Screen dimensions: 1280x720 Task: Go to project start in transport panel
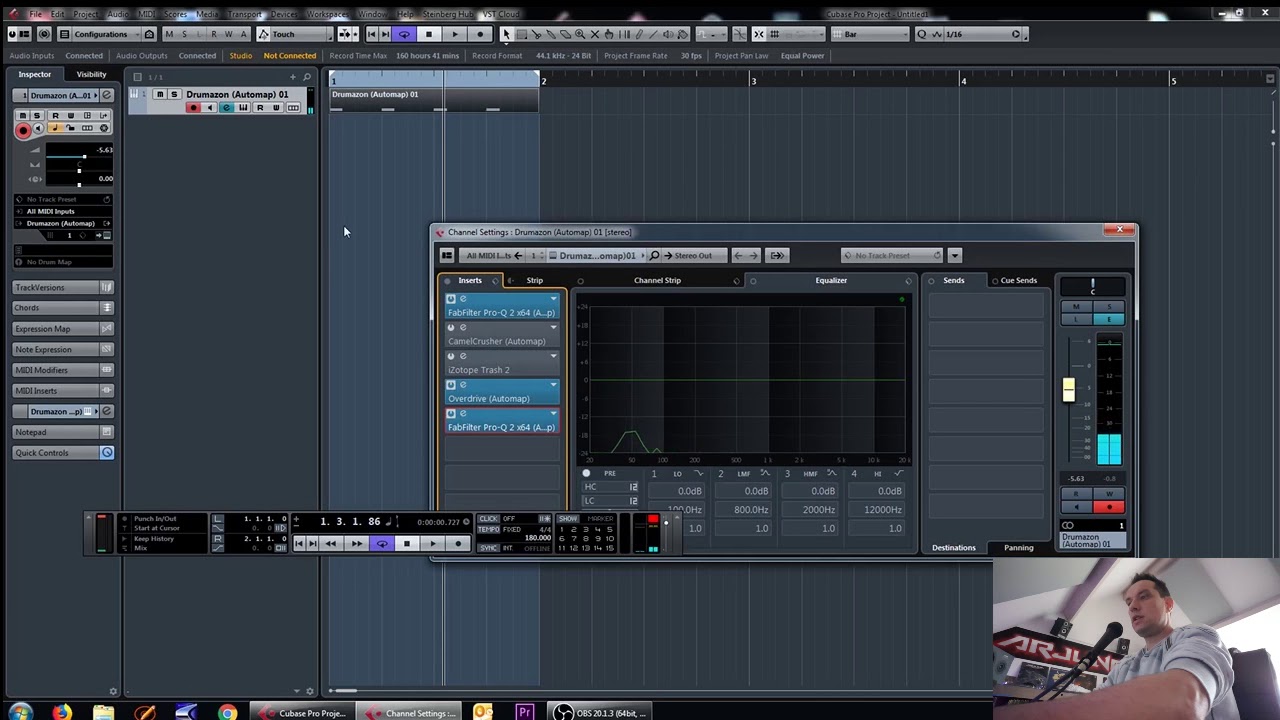click(x=299, y=544)
